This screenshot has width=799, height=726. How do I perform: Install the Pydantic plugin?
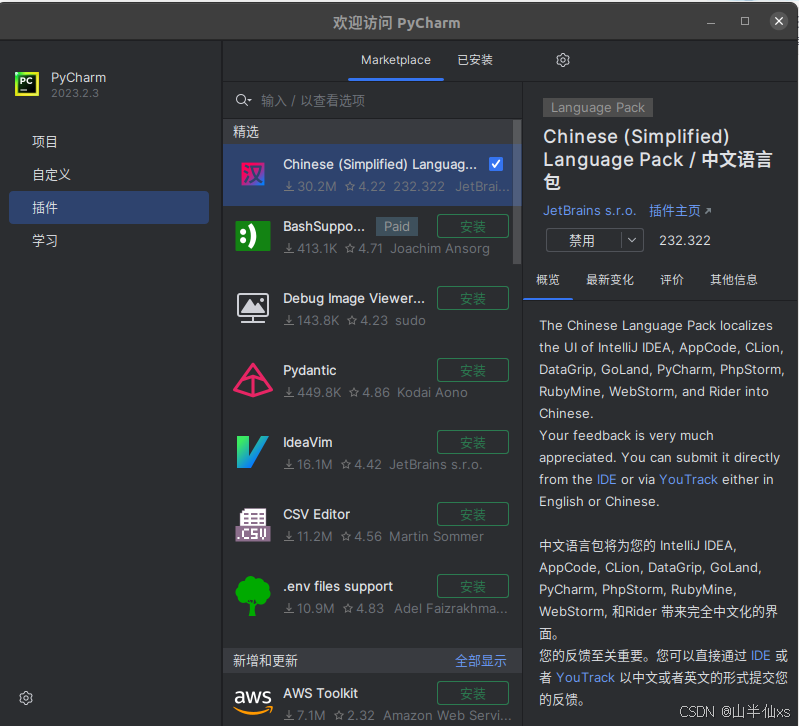473,370
